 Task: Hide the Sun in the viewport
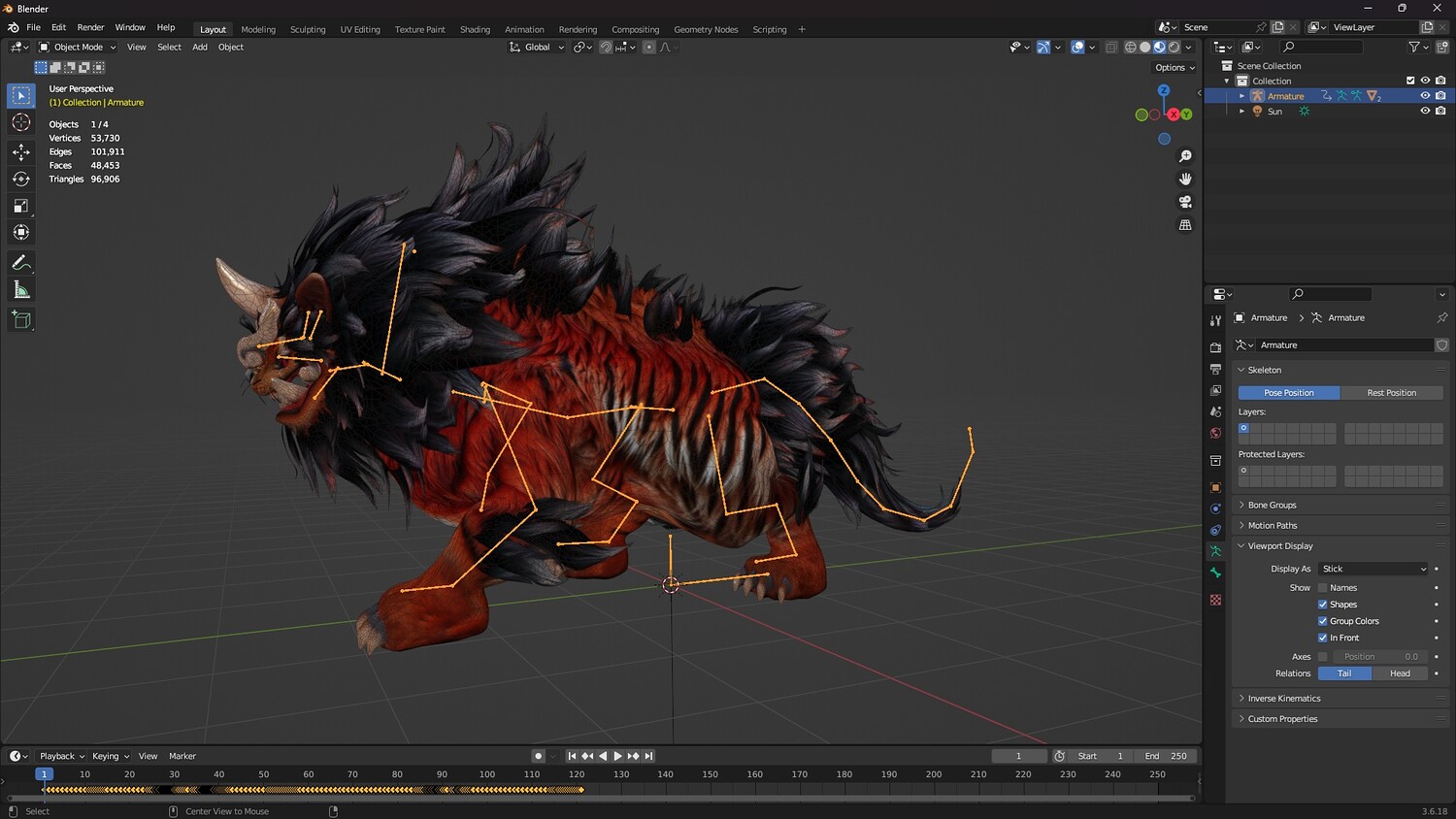(x=1425, y=111)
